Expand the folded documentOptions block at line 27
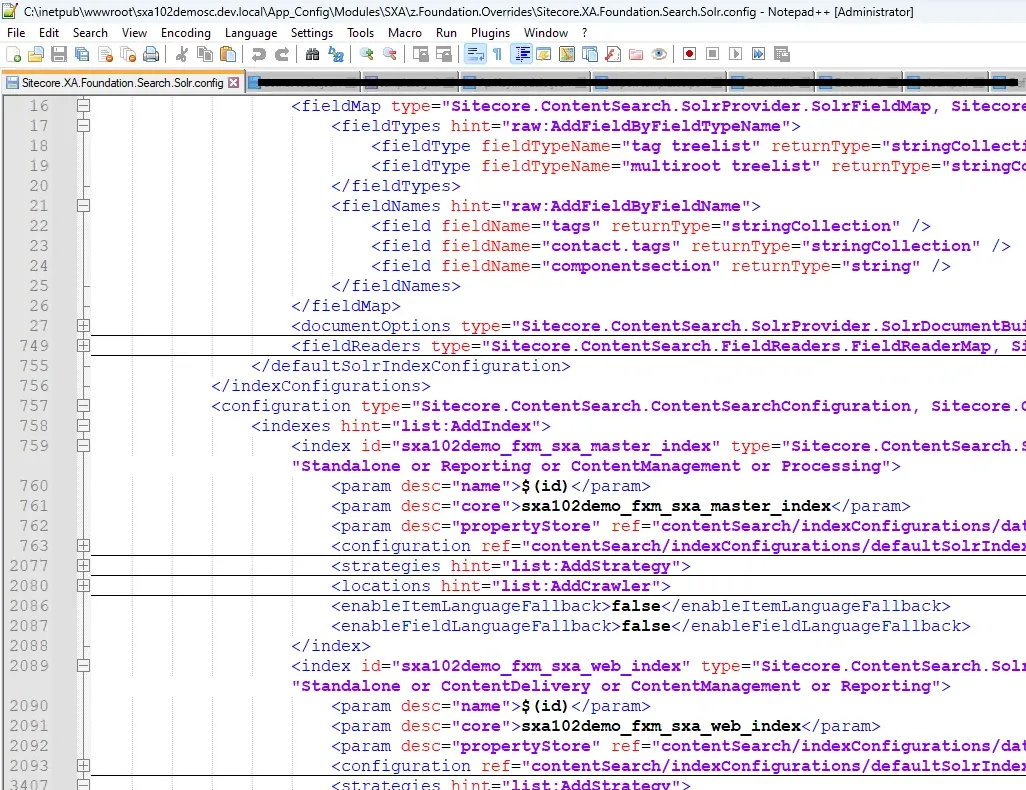The height and width of the screenshot is (790, 1026). [x=83, y=325]
